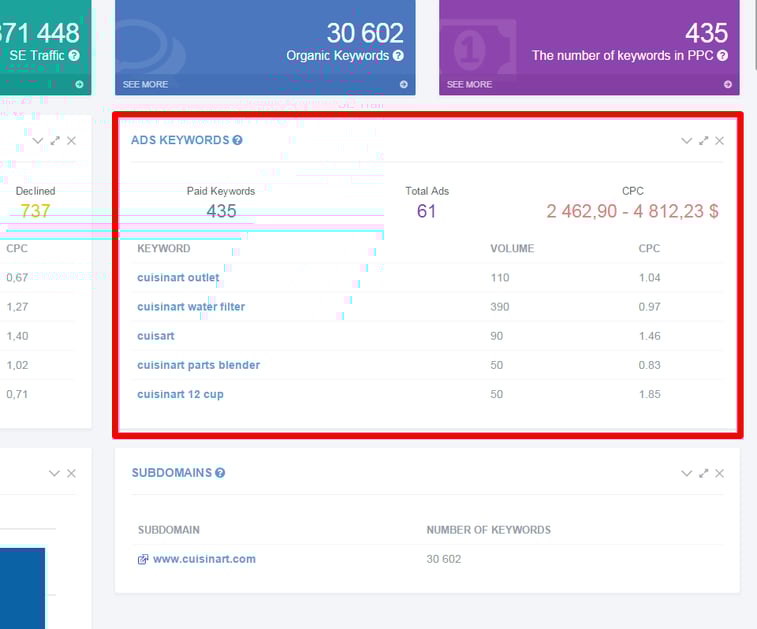Expand the Declined panel to fullscreen
The height and width of the screenshot is (629, 757).
tap(55, 140)
